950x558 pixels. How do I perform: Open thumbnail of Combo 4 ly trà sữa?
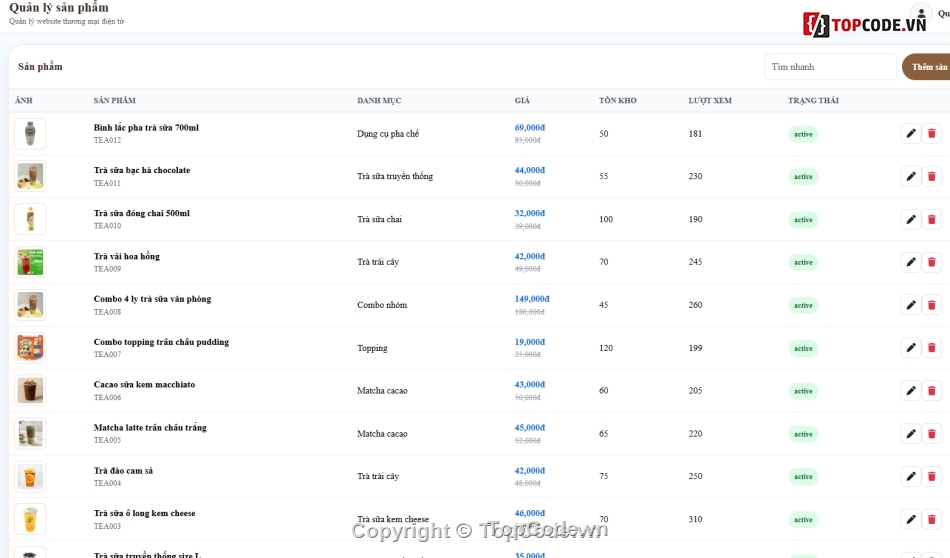click(30, 305)
